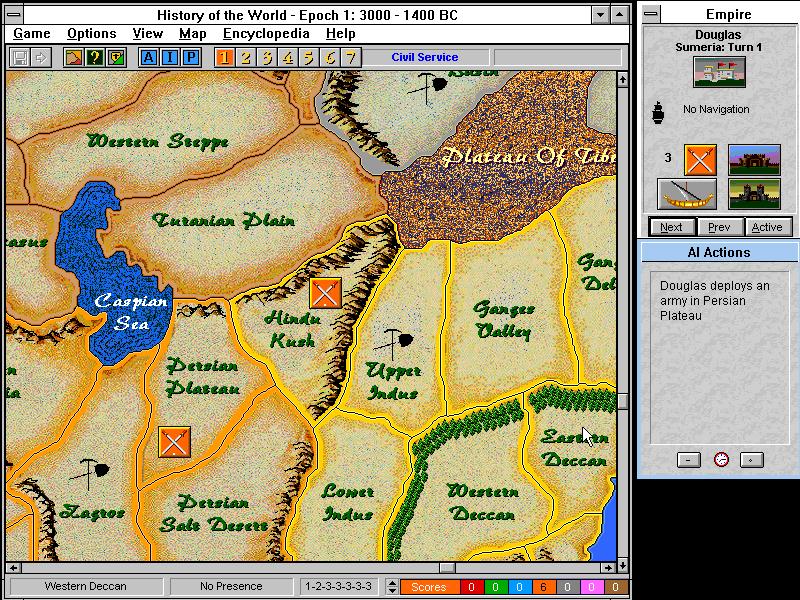Image resolution: width=800 pixels, height=600 pixels.
Task: Click the Next button in Empire panel
Action: coord(671,227)
